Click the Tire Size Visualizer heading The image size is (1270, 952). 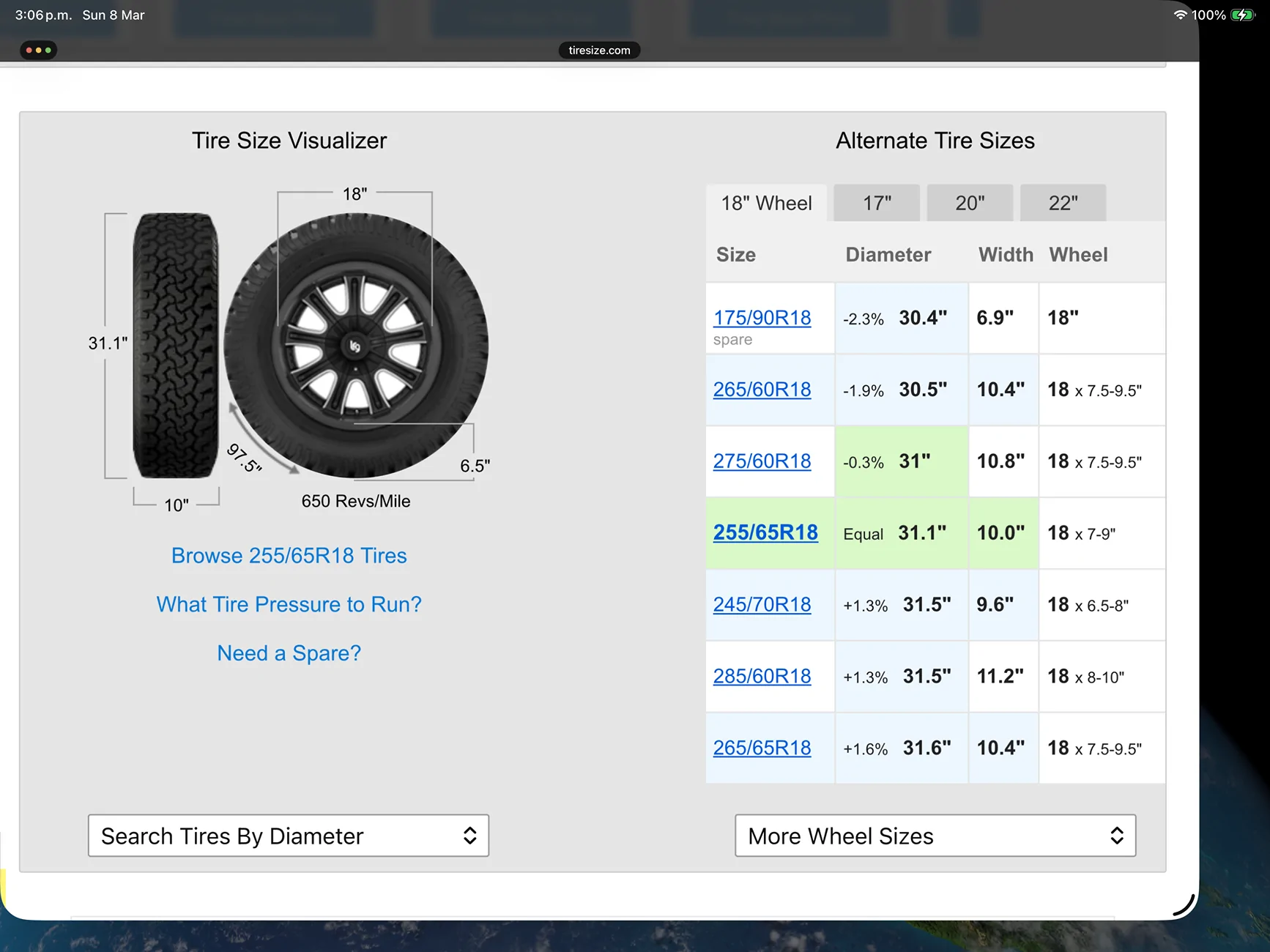(x=289, y=140)
